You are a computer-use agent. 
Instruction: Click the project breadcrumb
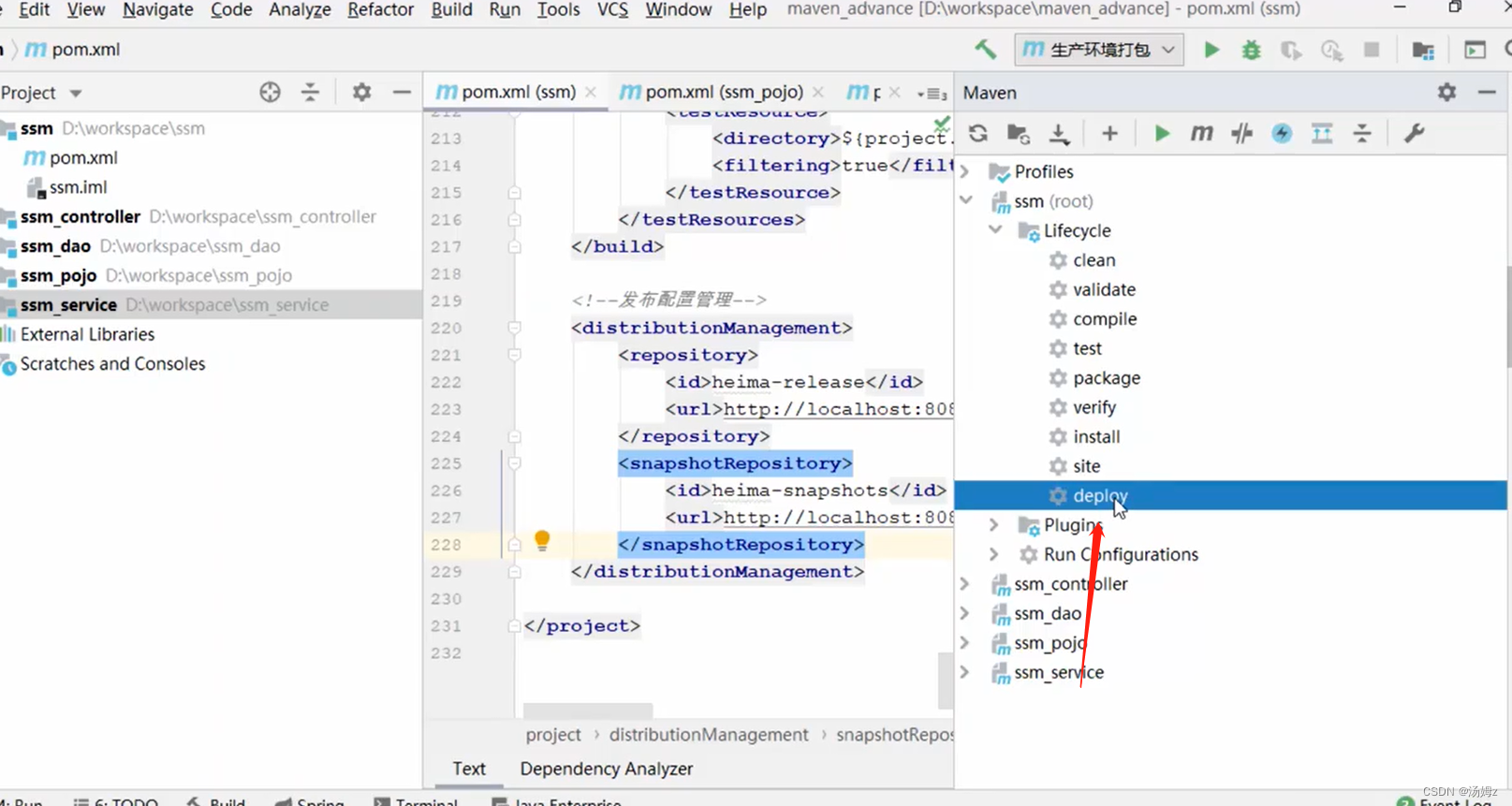coord(553,735)
